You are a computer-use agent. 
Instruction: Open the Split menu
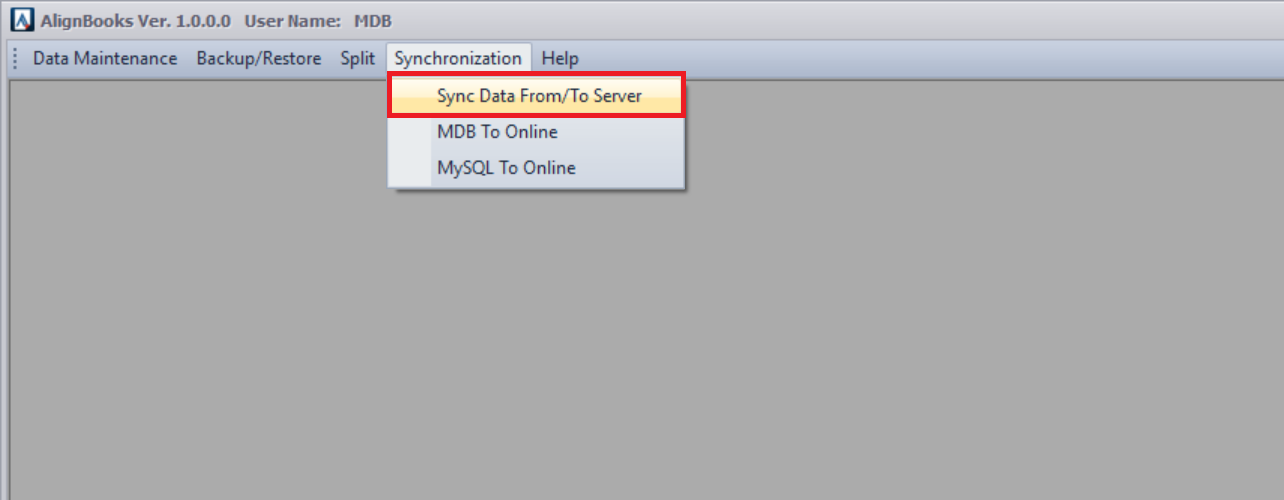[x=358, y=58]
